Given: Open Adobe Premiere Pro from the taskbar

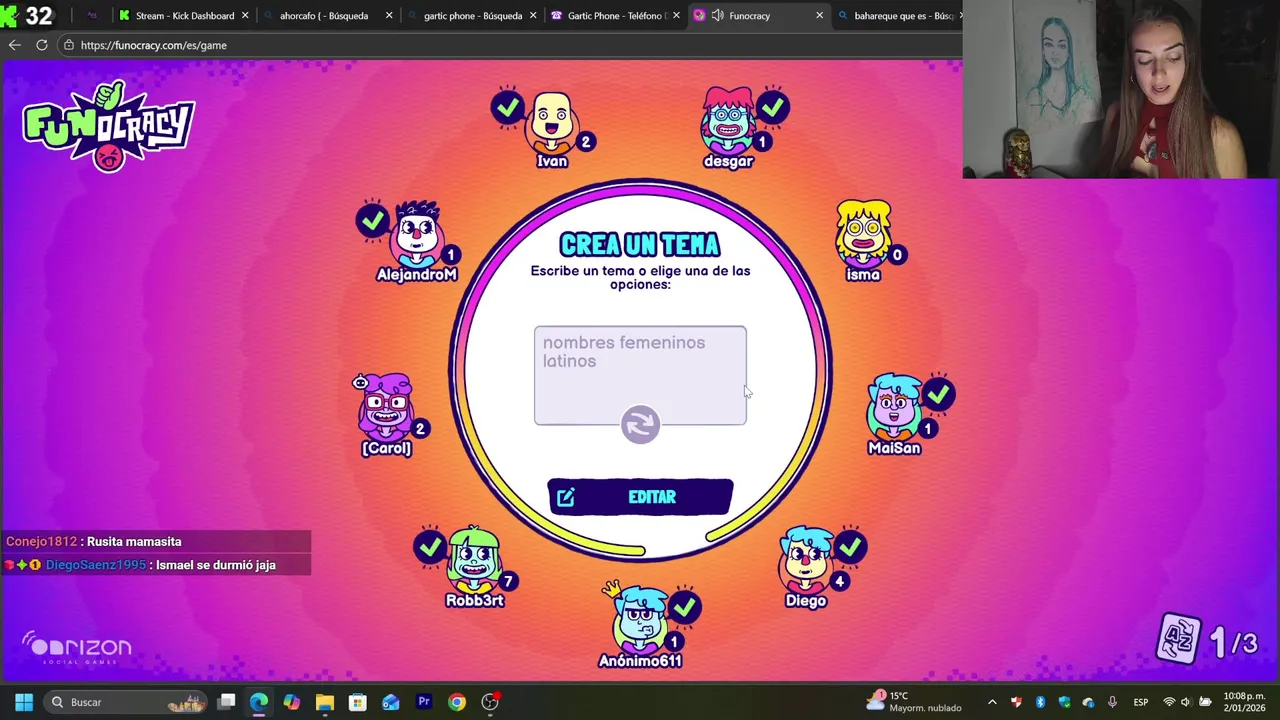Looking at the screenshot, I should pyautogui.click(x=423, y=702).
